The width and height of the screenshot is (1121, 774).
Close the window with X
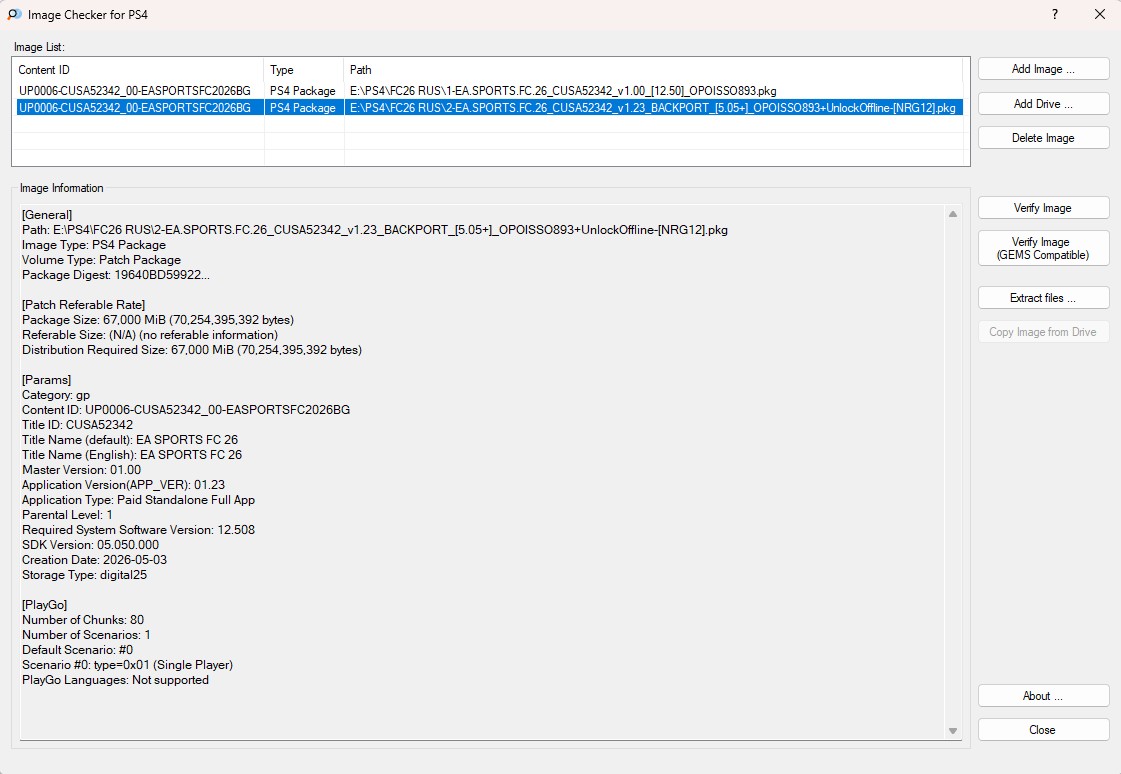tap(1100, 14)
